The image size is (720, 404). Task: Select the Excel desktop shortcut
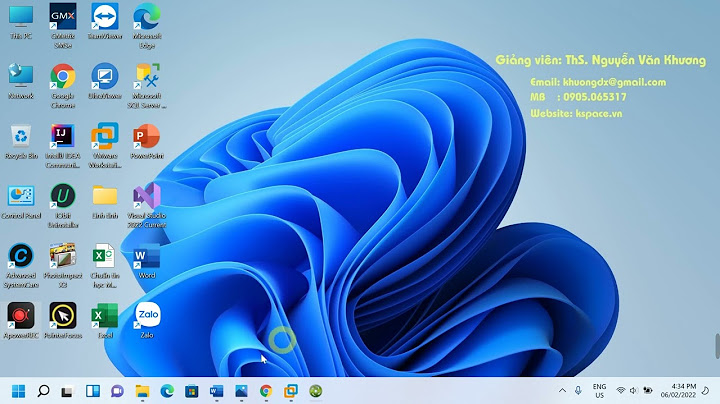105,321
